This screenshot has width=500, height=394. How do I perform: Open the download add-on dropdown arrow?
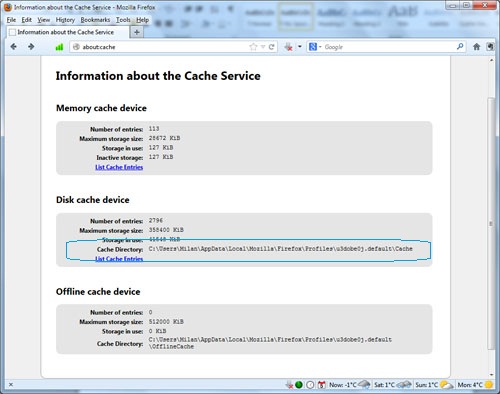[x=300, y=47]
